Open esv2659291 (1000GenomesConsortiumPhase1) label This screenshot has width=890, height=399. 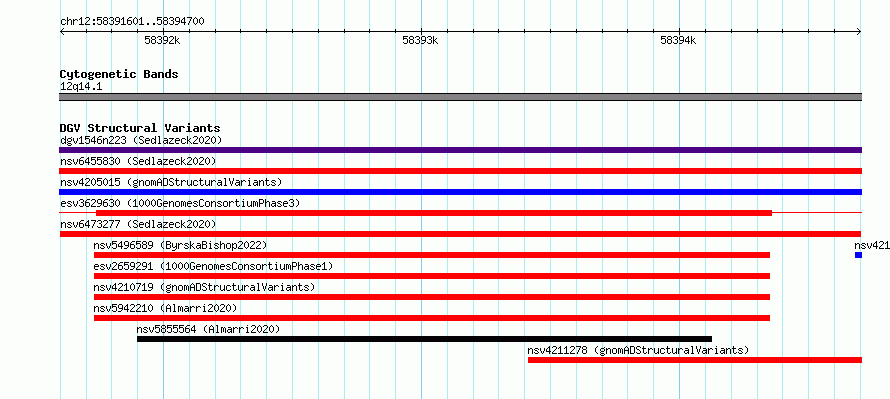click(213, 266)
